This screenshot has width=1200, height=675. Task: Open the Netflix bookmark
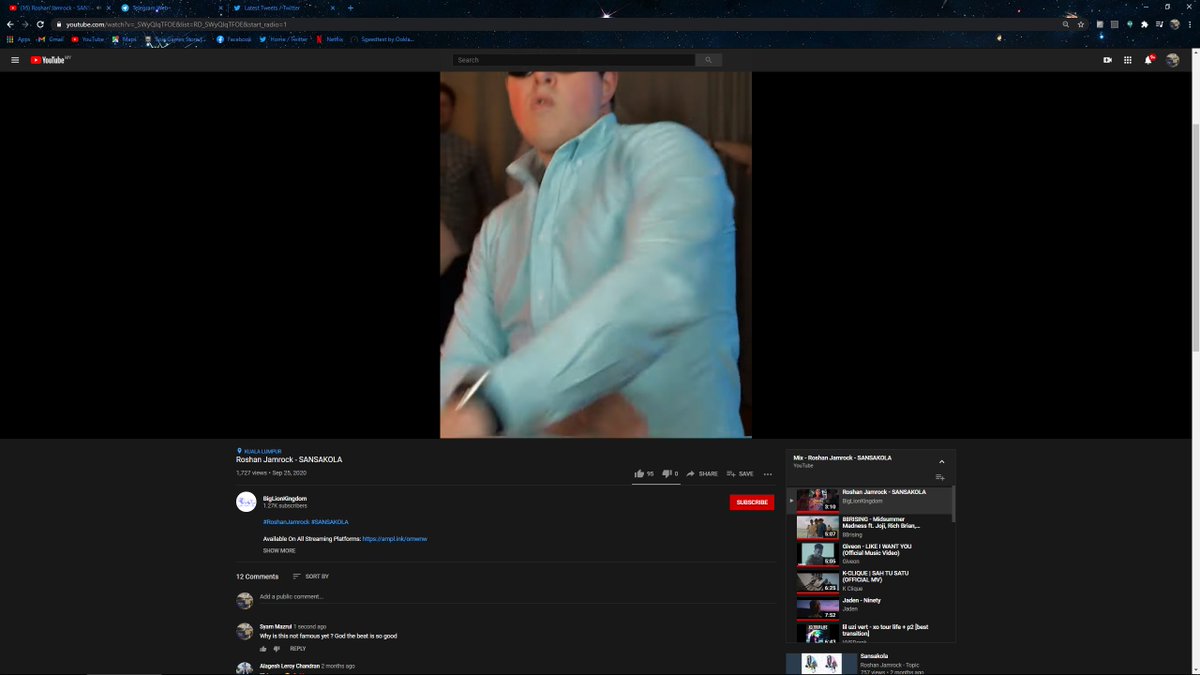coord(332,39)
